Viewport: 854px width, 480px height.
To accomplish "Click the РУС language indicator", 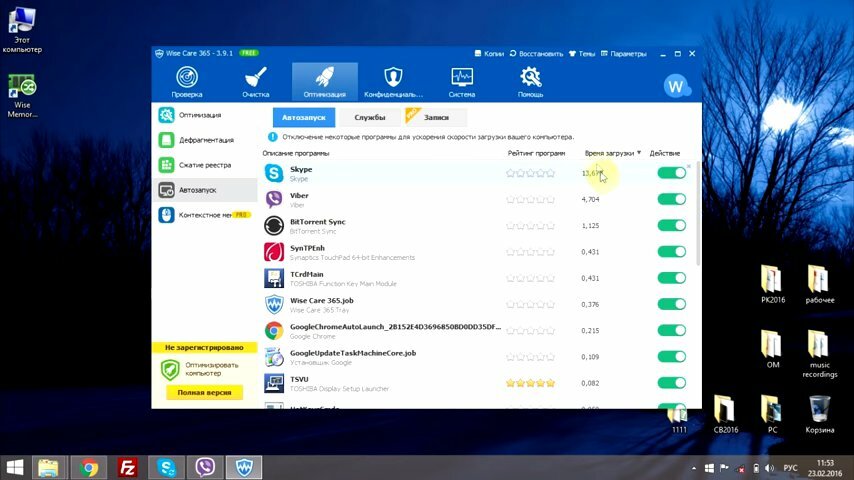I will [790, 468].
